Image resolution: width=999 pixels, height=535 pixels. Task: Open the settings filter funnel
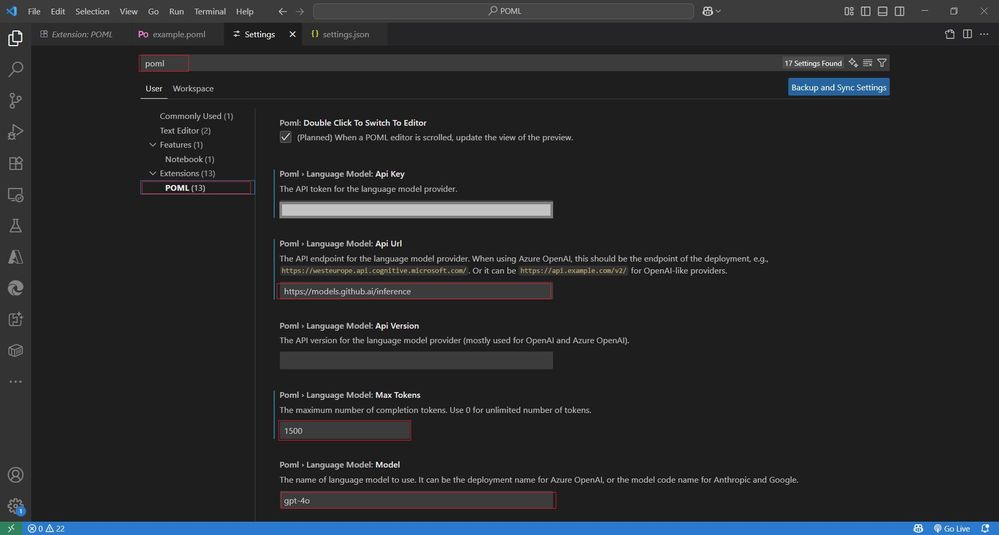882,63
